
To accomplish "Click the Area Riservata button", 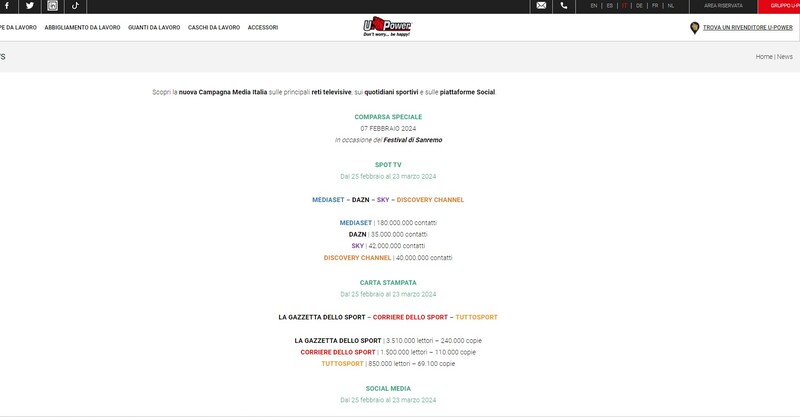I will point(723,6).
